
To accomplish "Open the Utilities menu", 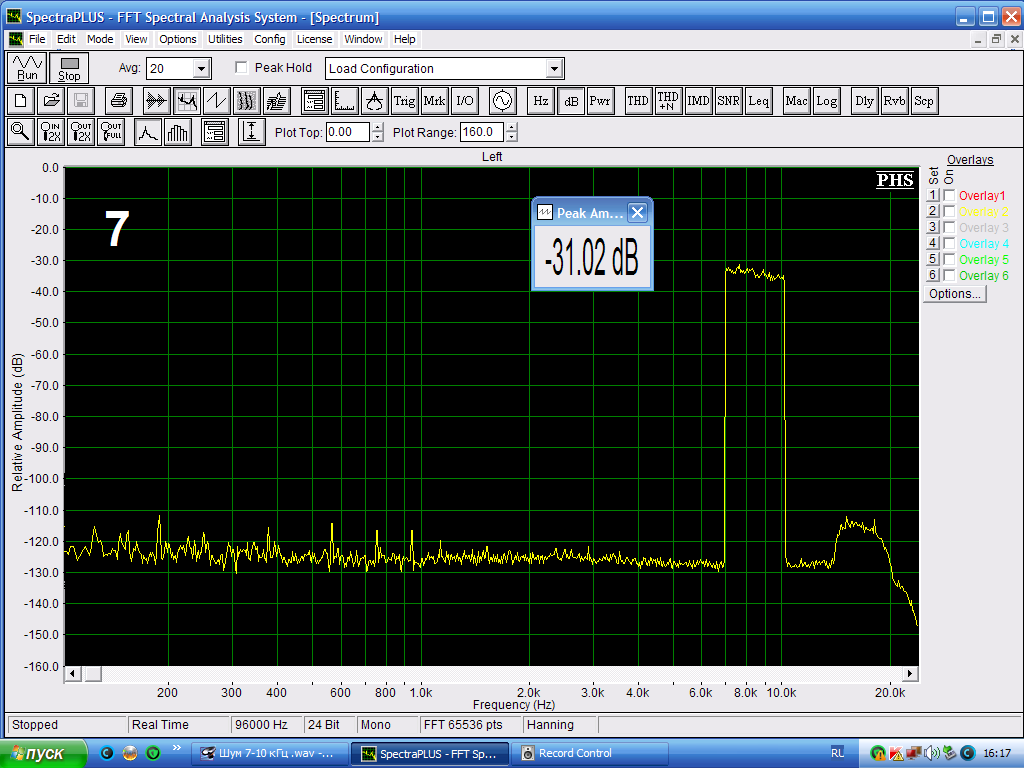I will pos(225,39).
